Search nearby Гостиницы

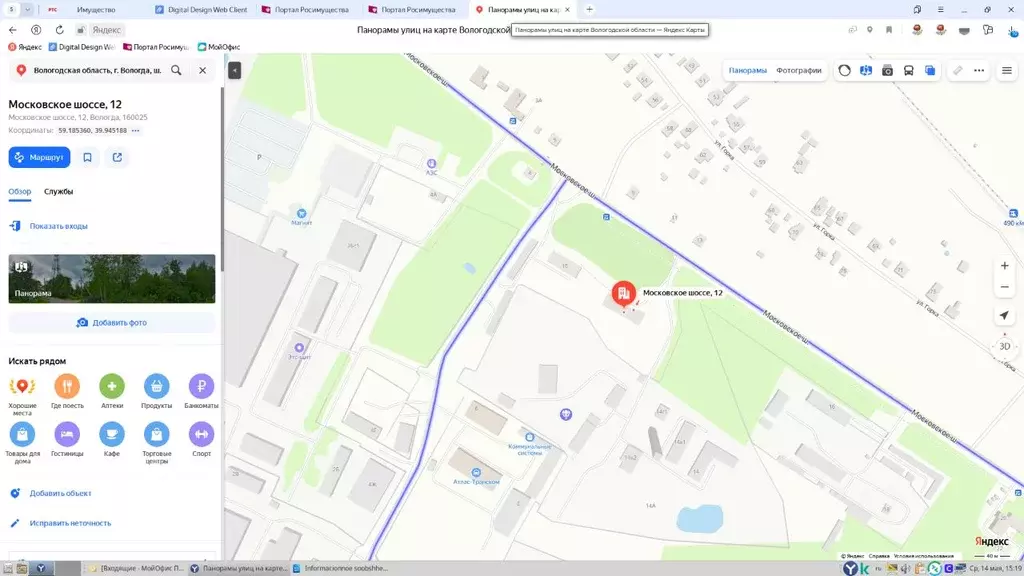pyautogui.click(x=67, y=439)
